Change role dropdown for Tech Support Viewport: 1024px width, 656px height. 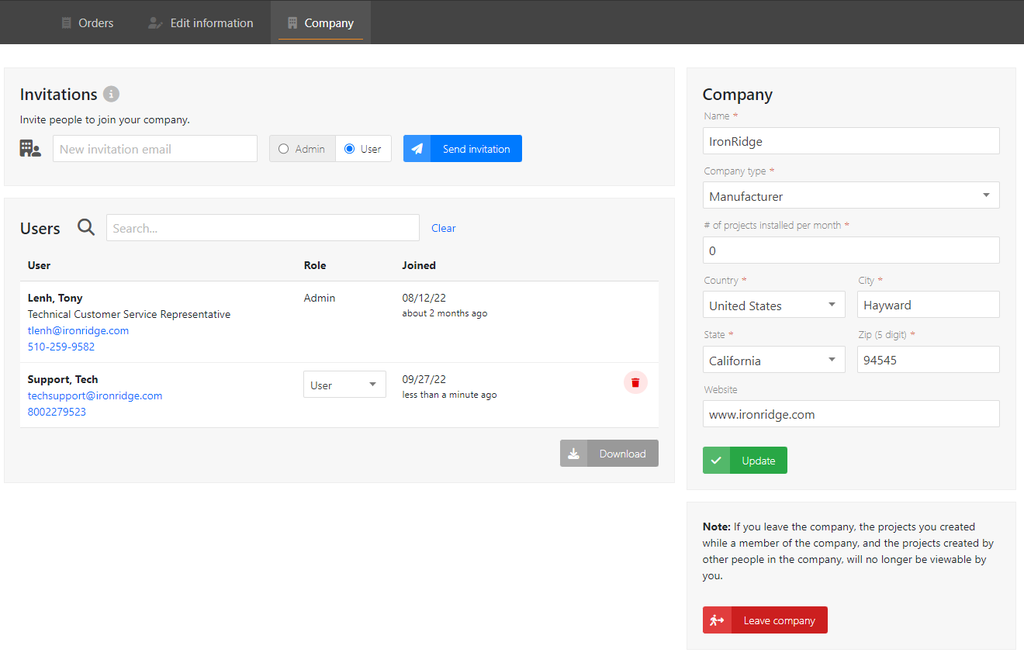click(344, 385)
